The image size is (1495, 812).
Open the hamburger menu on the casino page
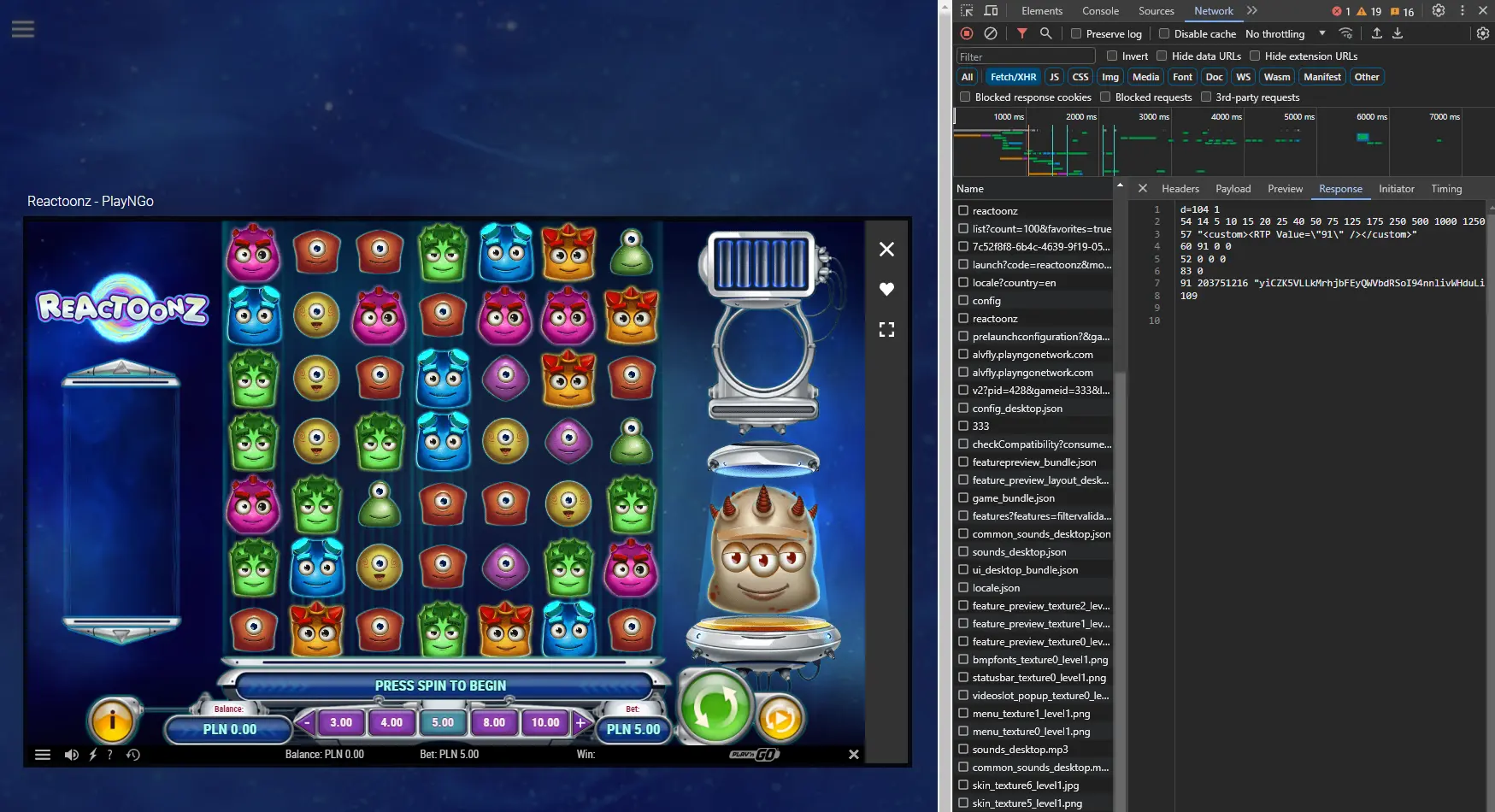pyautogui.click(x=23, y=29)
